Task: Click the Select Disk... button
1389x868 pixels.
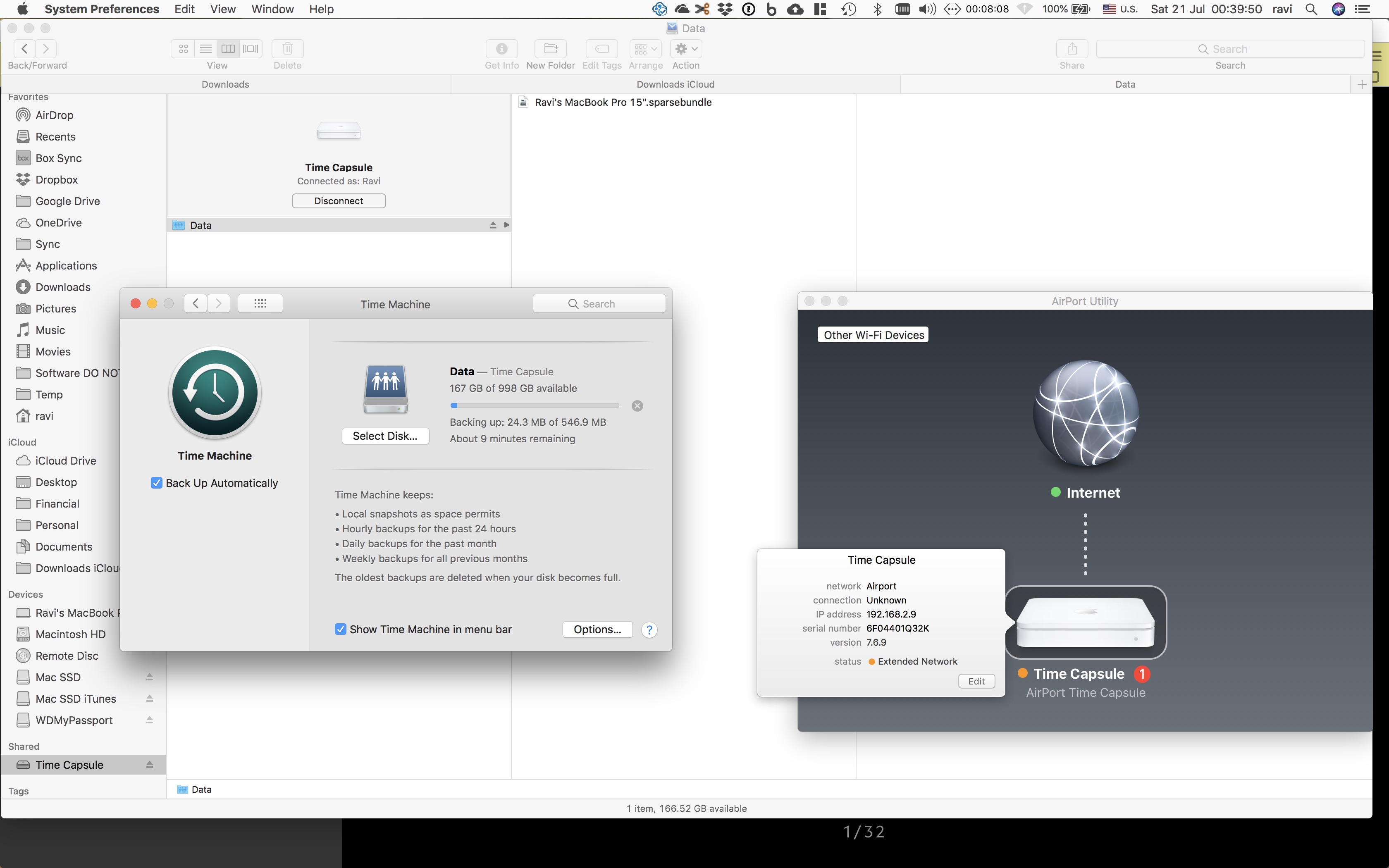Action: pyautogui.click(x=384, y=436)
